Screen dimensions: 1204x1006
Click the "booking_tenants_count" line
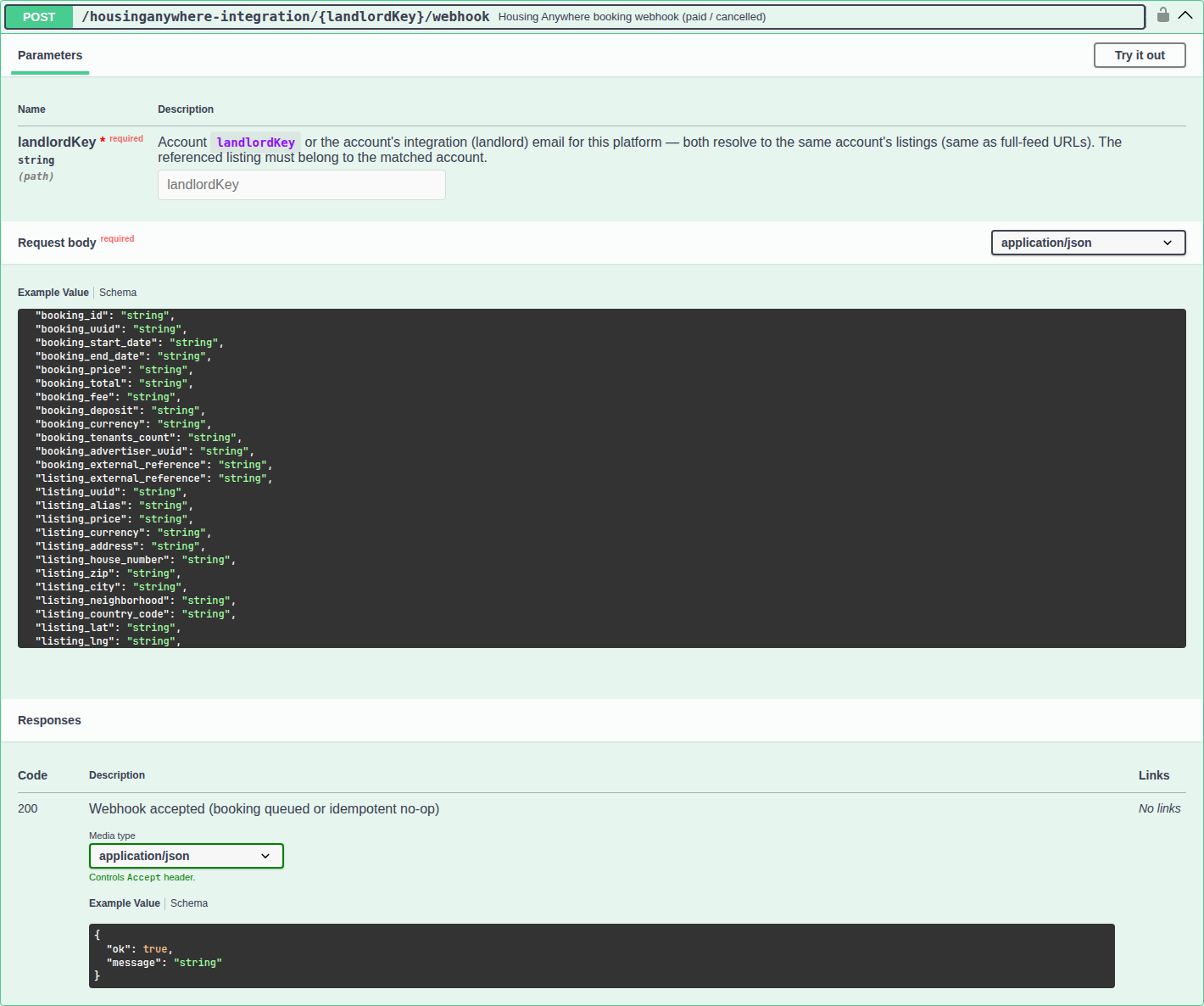(x=139, y=438)
